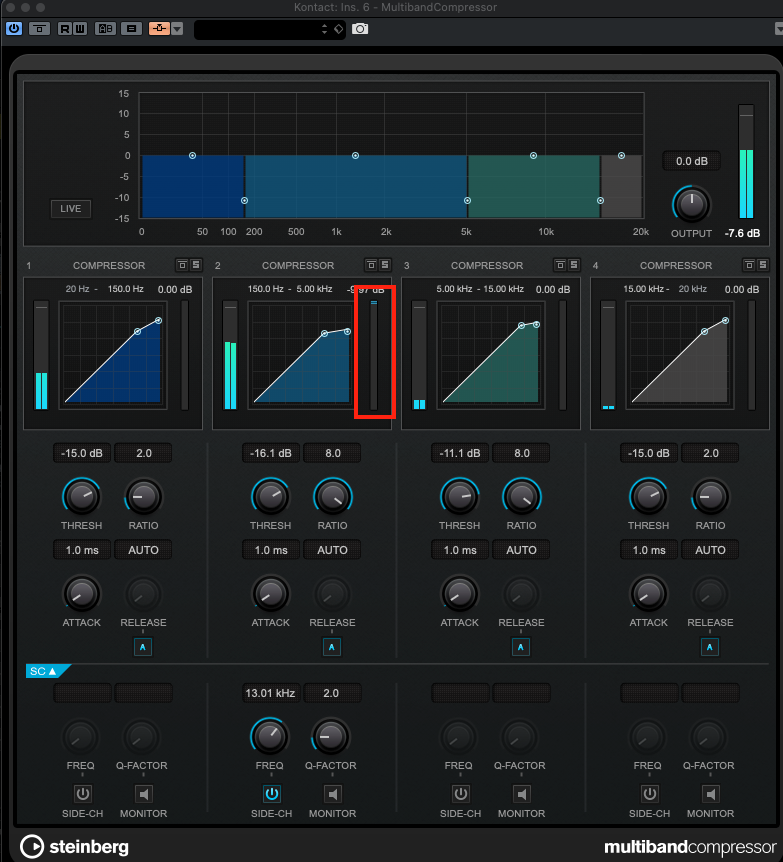
Task: Click band 1 side-chain MONITOR speaker
Action: [144, 794]
